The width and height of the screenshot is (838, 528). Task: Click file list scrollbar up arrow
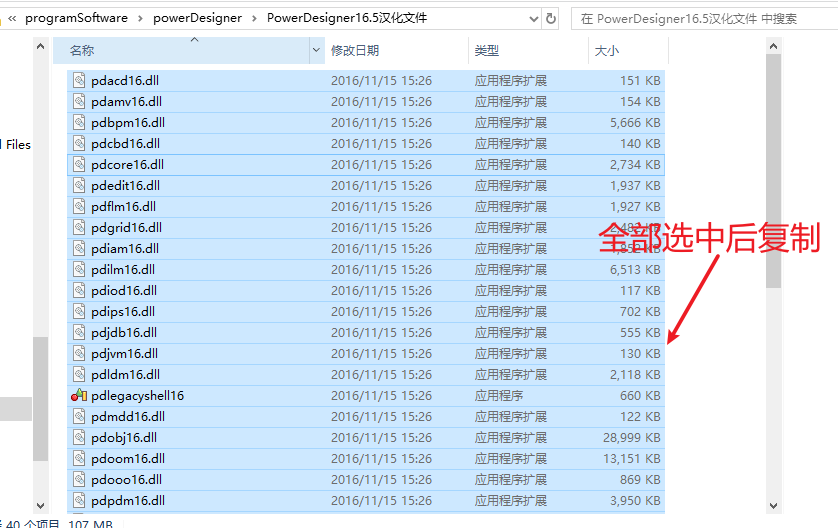tap(773, 46)
